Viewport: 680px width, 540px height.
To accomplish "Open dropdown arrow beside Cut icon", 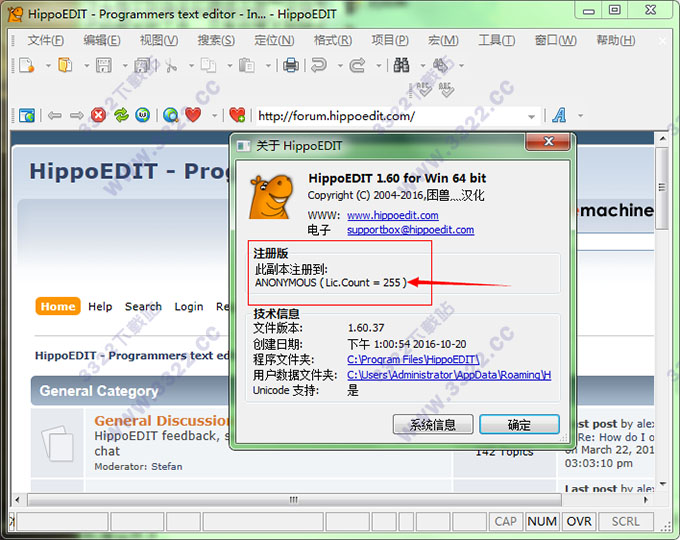I will click(x=191, y=66).
